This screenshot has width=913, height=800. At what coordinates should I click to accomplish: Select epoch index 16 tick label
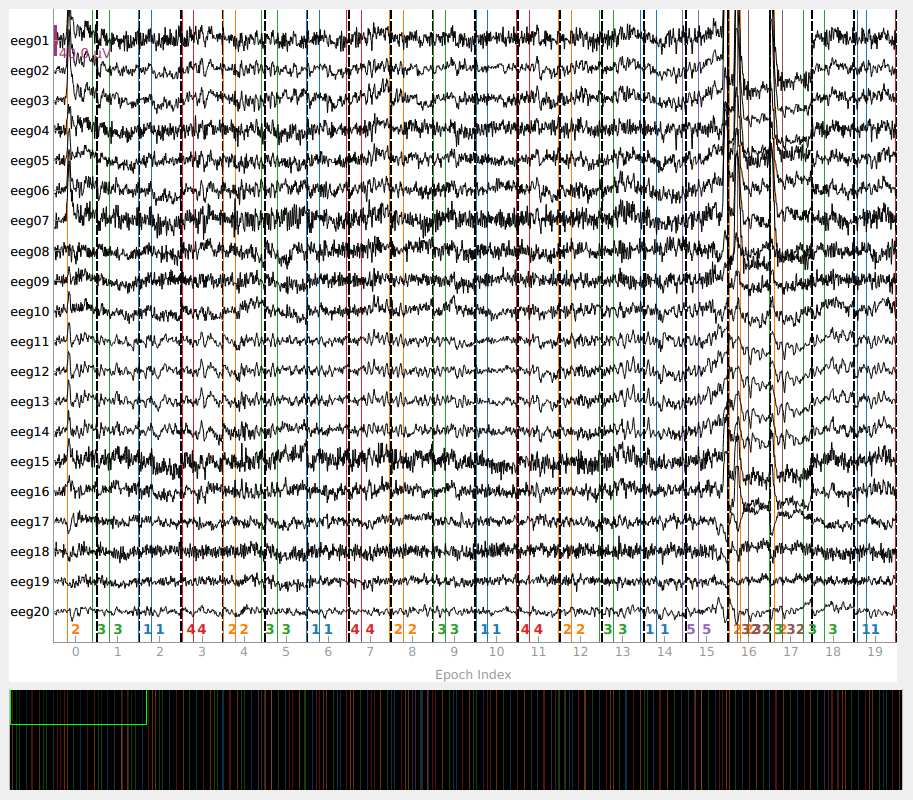pyautogui.click(x=748, y=652)
